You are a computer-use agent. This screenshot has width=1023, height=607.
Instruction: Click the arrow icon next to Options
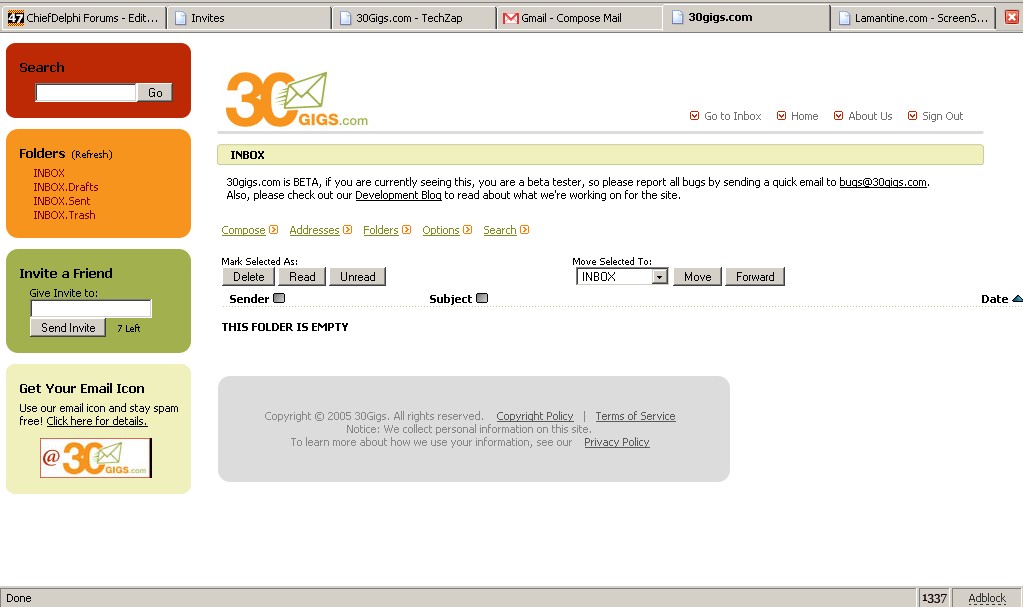[x=467, y=230]
